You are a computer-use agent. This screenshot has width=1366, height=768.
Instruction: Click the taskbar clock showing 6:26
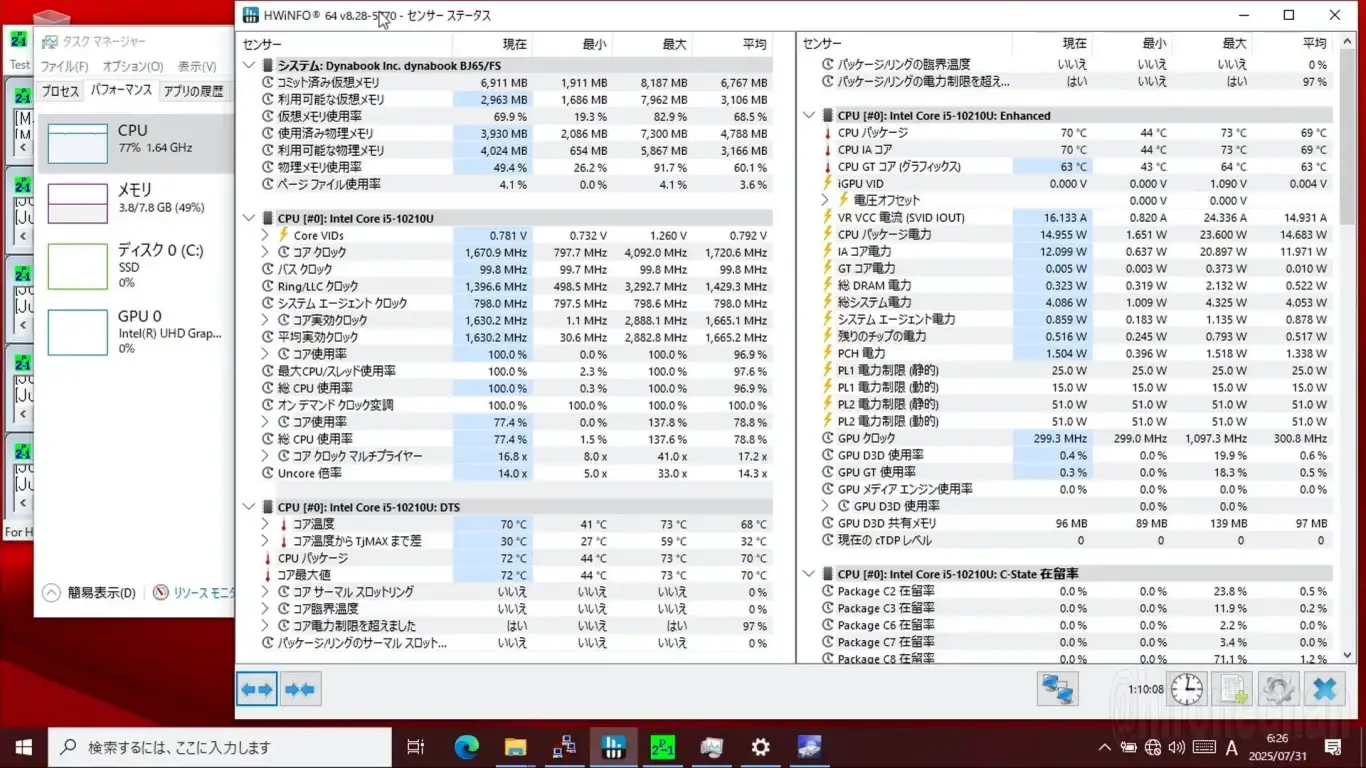[1277, 747]
